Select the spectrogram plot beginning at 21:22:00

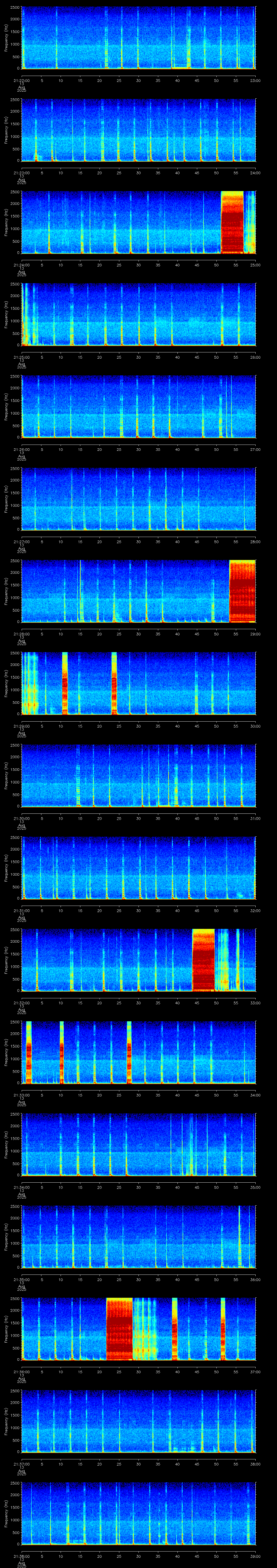click(138, 38)
